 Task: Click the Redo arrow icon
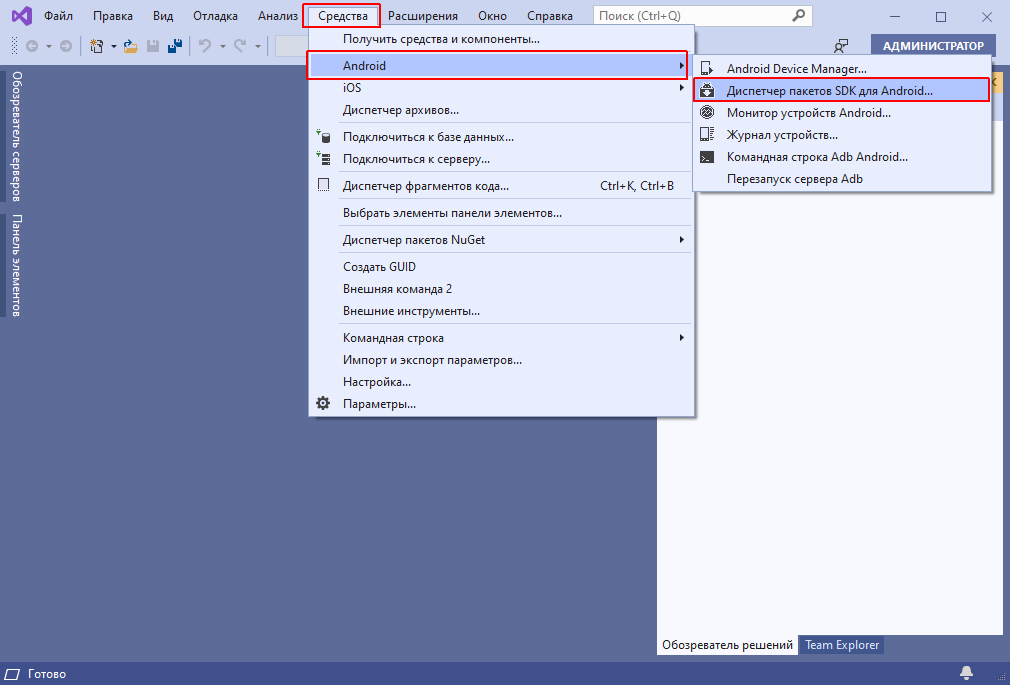click(240, 46)
